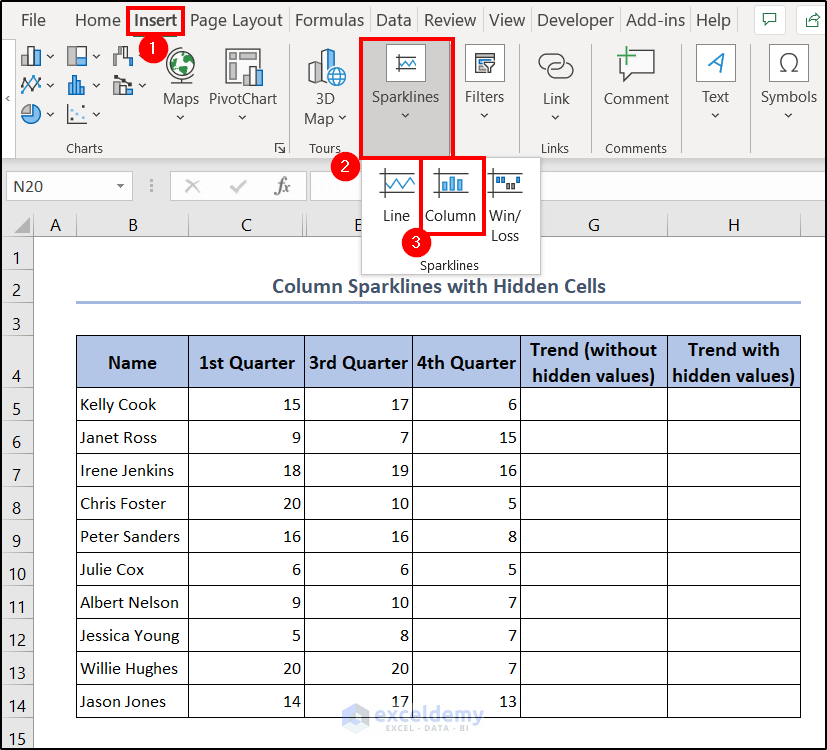Click cell containing Kelly Cook
The height and width of the screenshot is (750, 827).
(132, 405)
